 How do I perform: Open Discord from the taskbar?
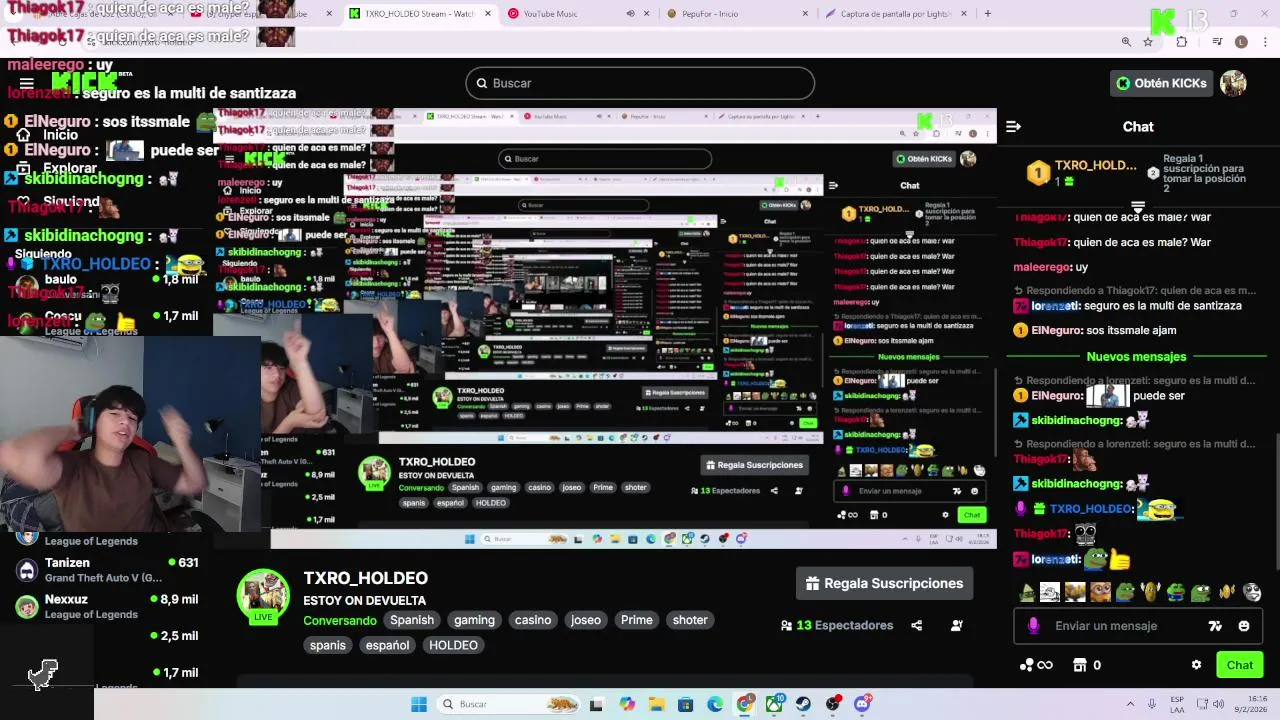pos(862,704)
